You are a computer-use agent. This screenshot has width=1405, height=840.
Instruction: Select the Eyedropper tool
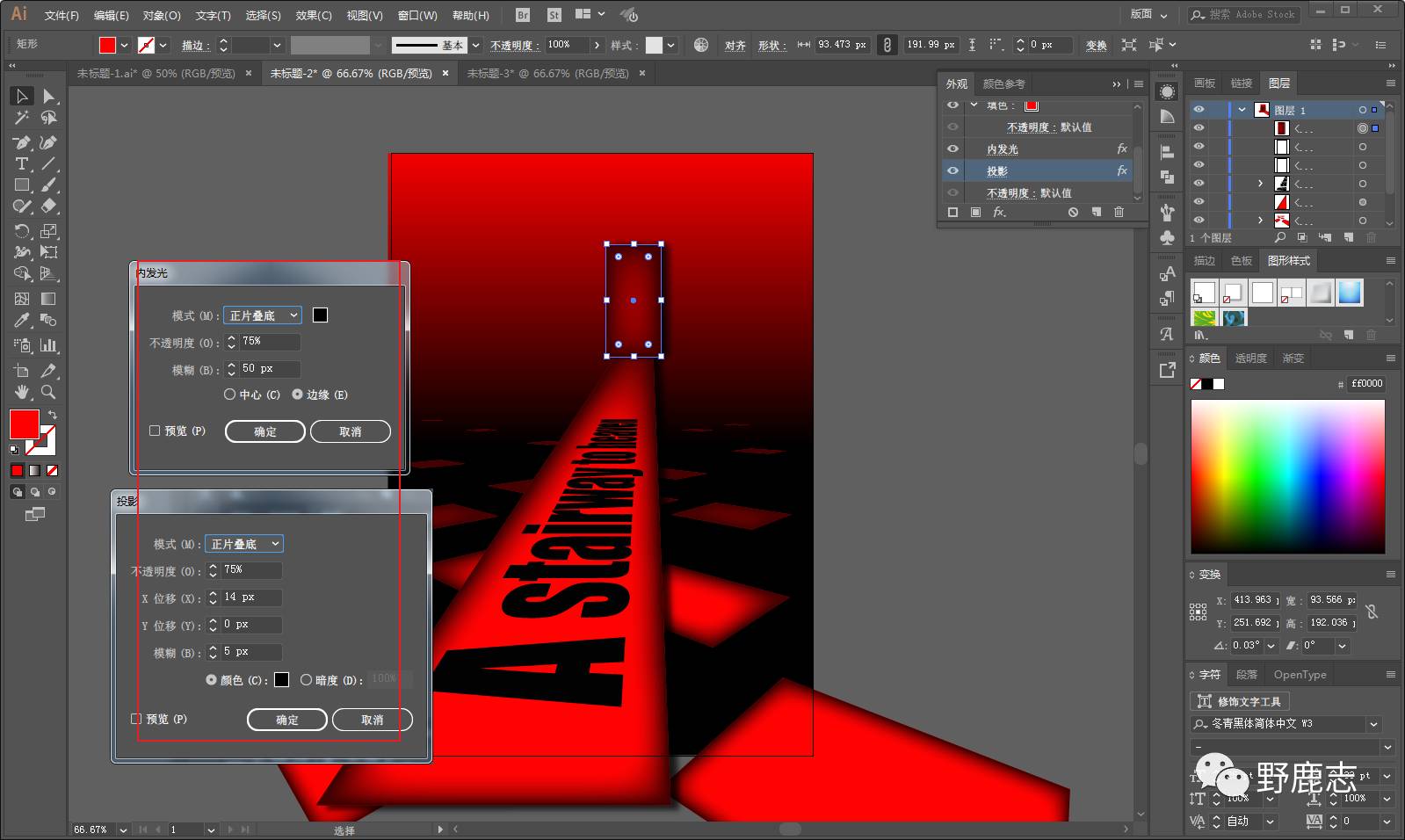point(22,321)
